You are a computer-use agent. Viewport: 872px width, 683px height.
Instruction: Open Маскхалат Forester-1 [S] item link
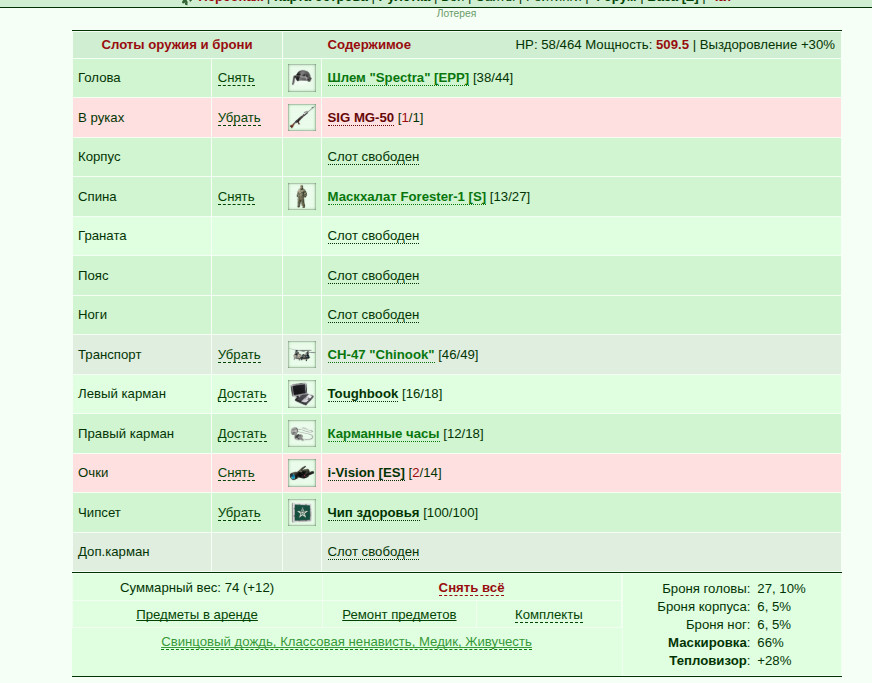(x=407, y=197)
